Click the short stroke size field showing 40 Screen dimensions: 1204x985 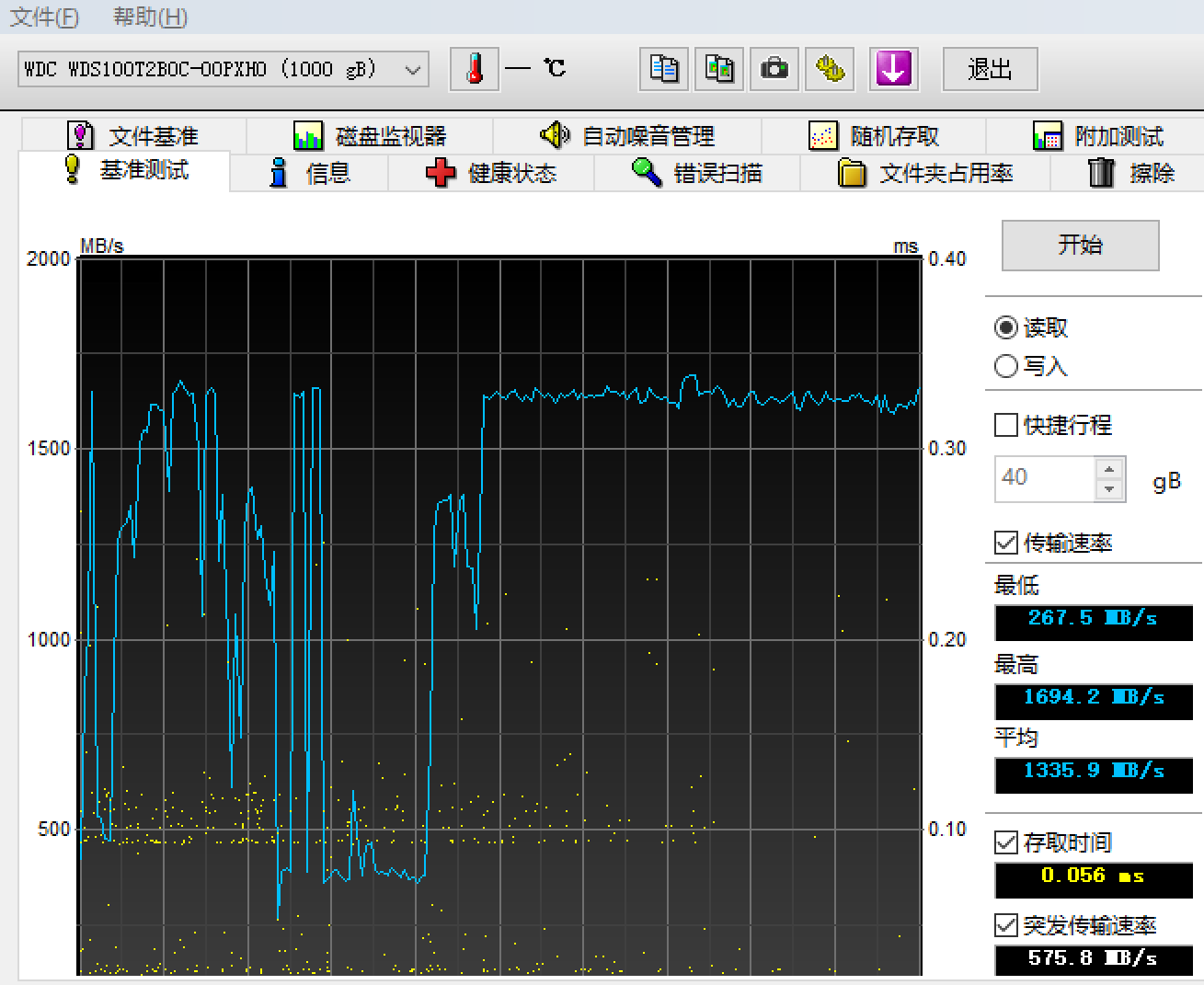[x=1045, y=478]
